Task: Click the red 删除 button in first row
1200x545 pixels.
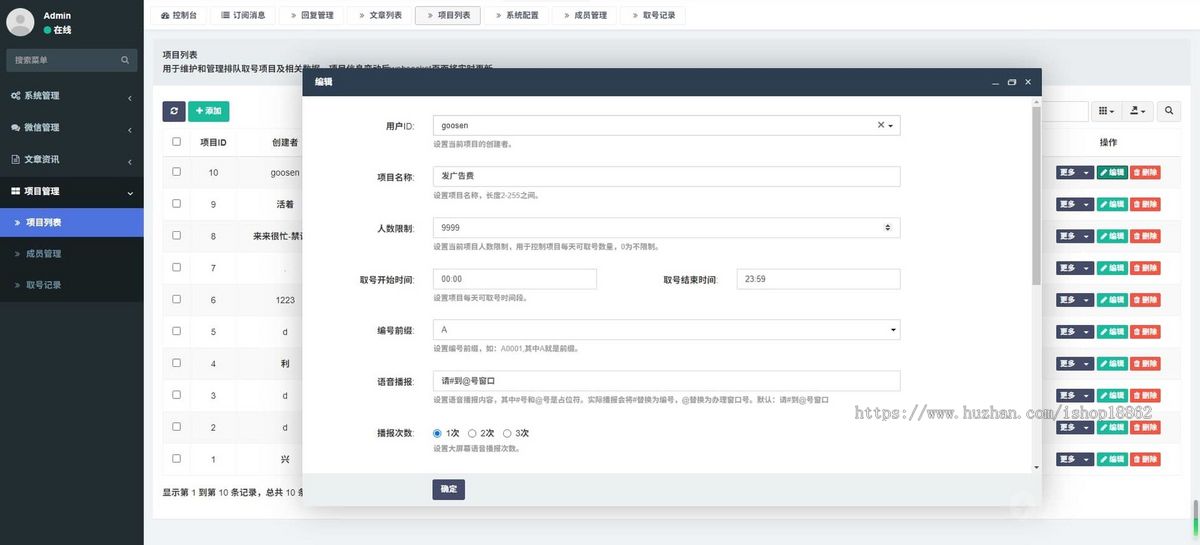Action: pos(1145,173)
